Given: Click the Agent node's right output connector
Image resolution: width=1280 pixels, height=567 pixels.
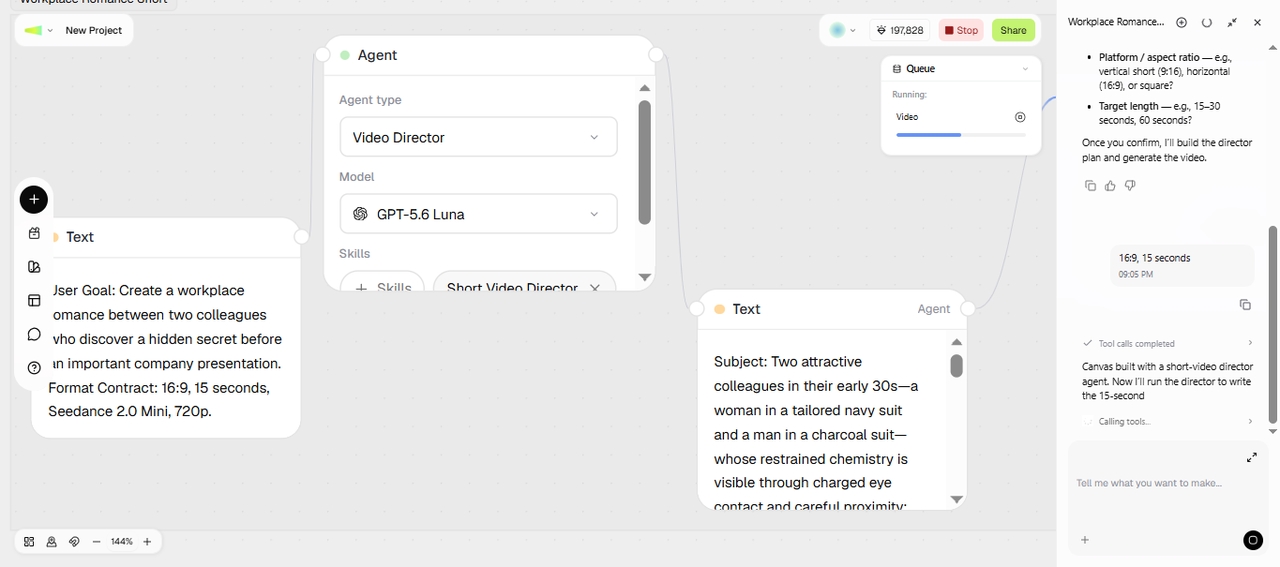Looking at the screenshot, I should click(x=656, y=55).
